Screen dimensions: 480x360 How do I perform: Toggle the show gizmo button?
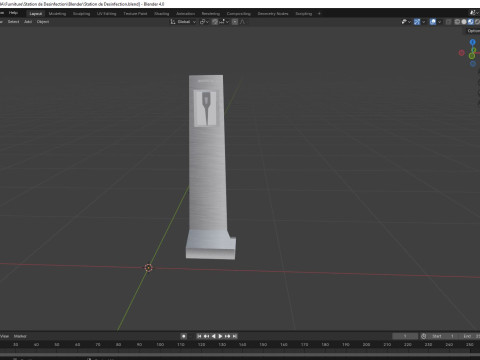pos(417,22)
